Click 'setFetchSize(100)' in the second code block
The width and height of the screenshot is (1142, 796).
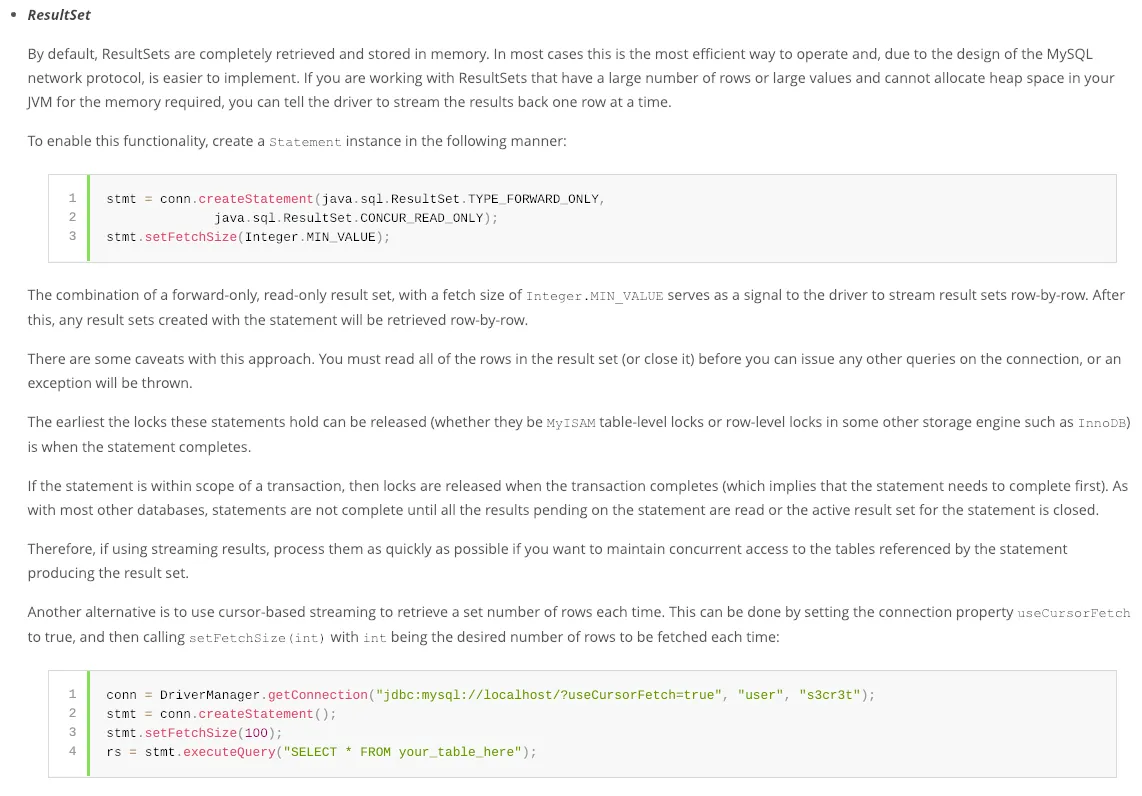click(x=210, y=733)
